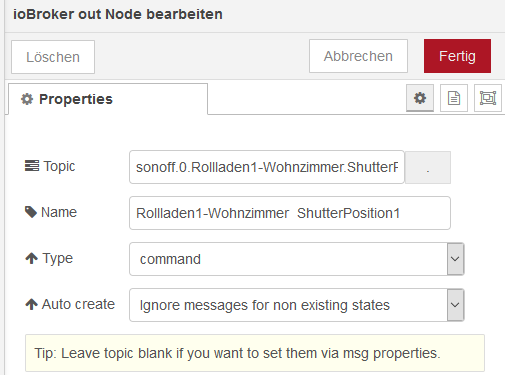Open the command type combo box

[297, 259]
